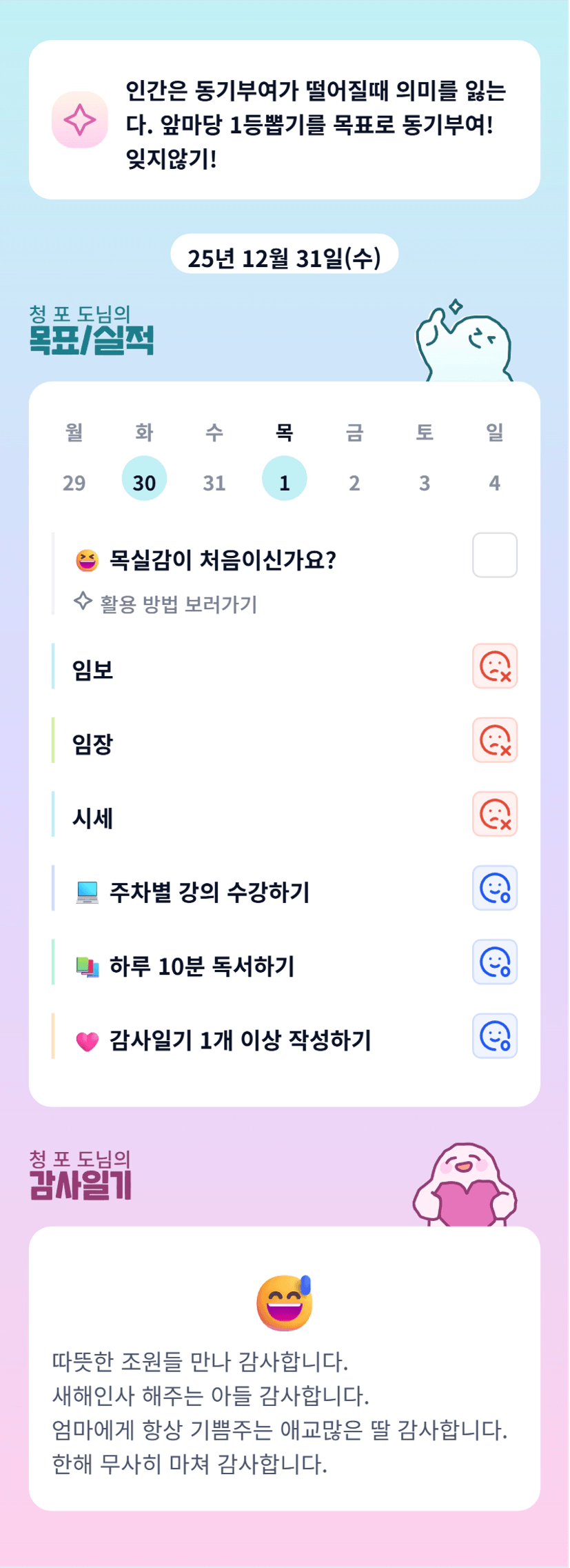Click the pink heart icon beside 감사일기 1개 이상 작성하기

pyautogui.click(x=88, y=1041)
